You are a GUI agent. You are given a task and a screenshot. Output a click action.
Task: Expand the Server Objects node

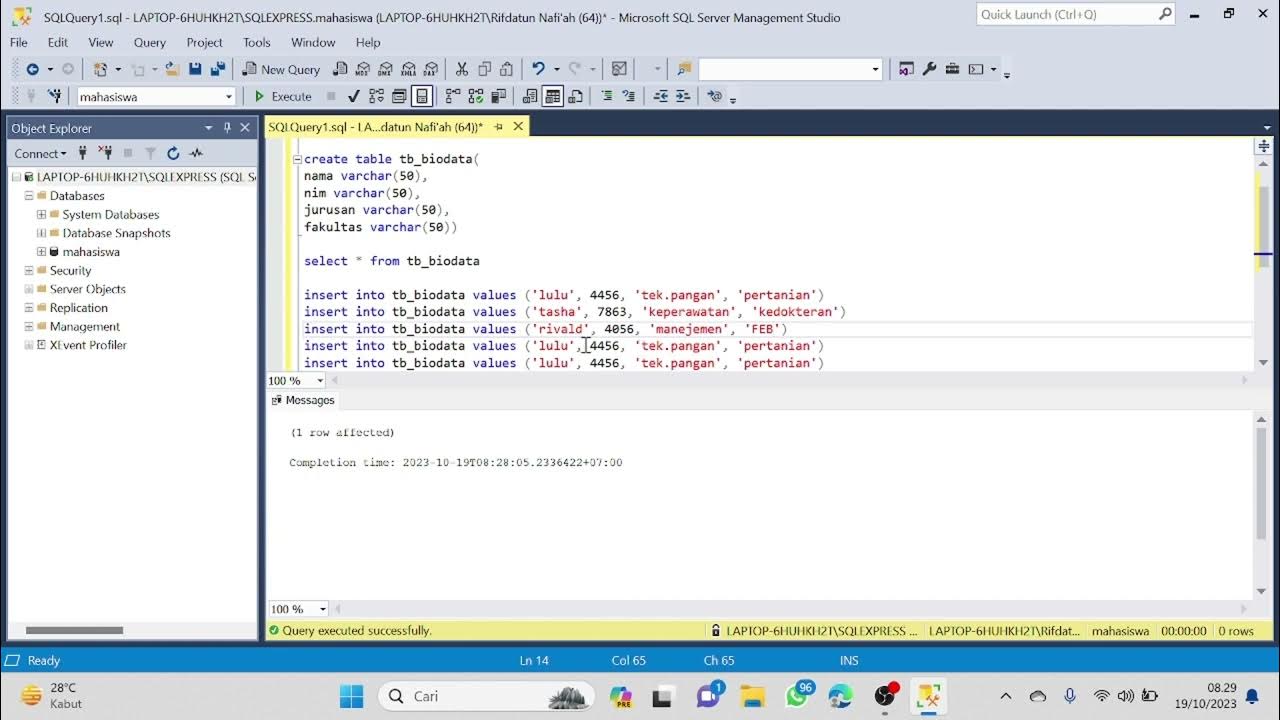pyautogui.click(x=29, y=289)
